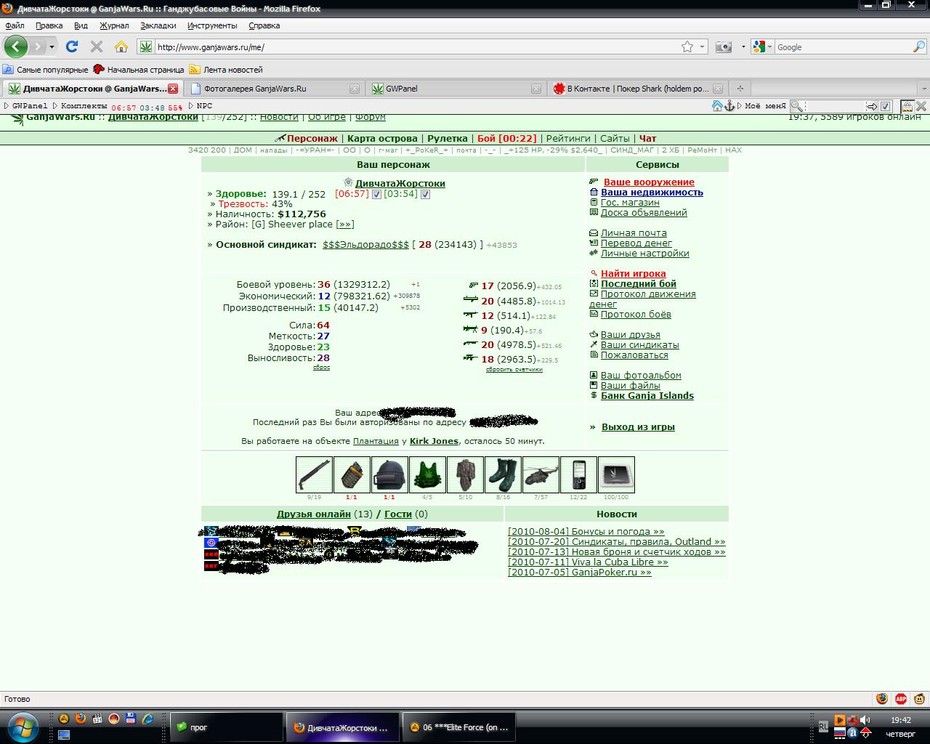
Task: Launch Internet Explorer from quick launch
Action: pyautogui.click(x=148, y=718)
